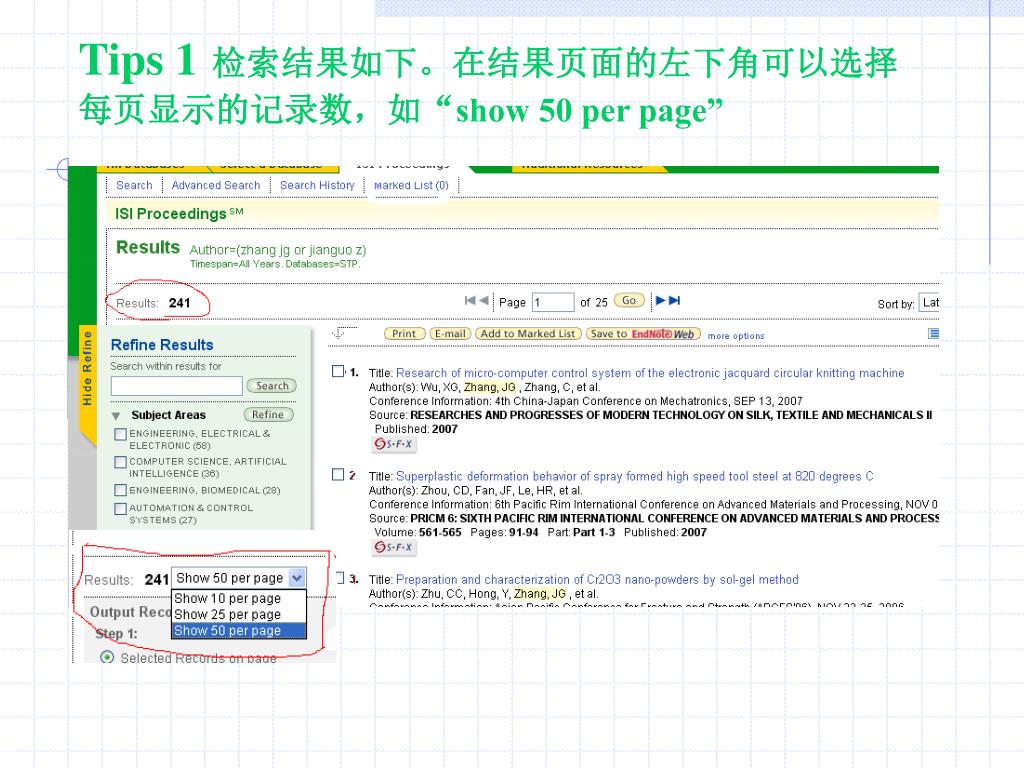Click Save to EndNote Web button
1024x768 pixels.
(643, 334)
